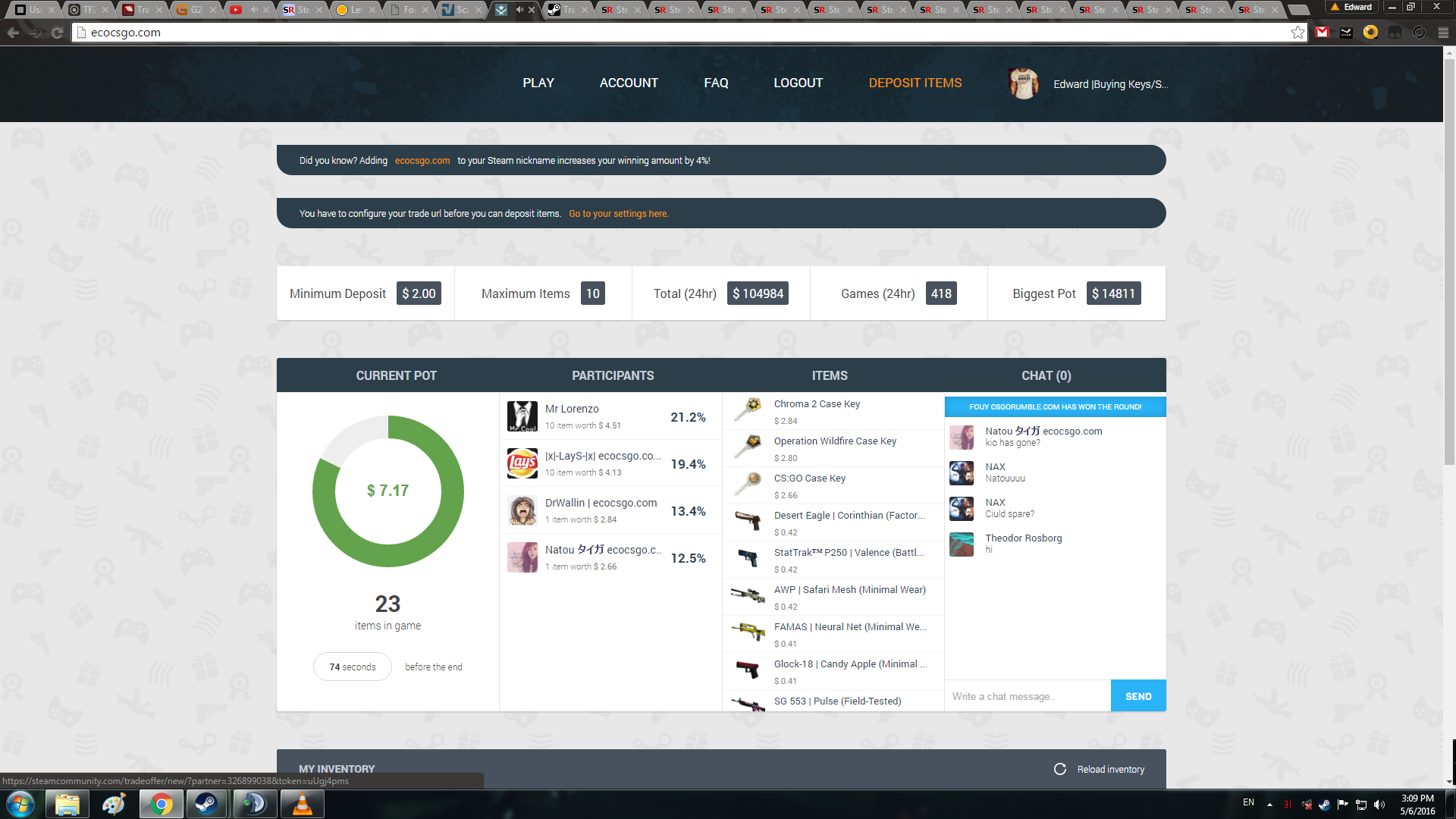The height and width of the screenshot is (819, 1456).
Task: Focus the chat message input field
Action: coord(1027,696)
